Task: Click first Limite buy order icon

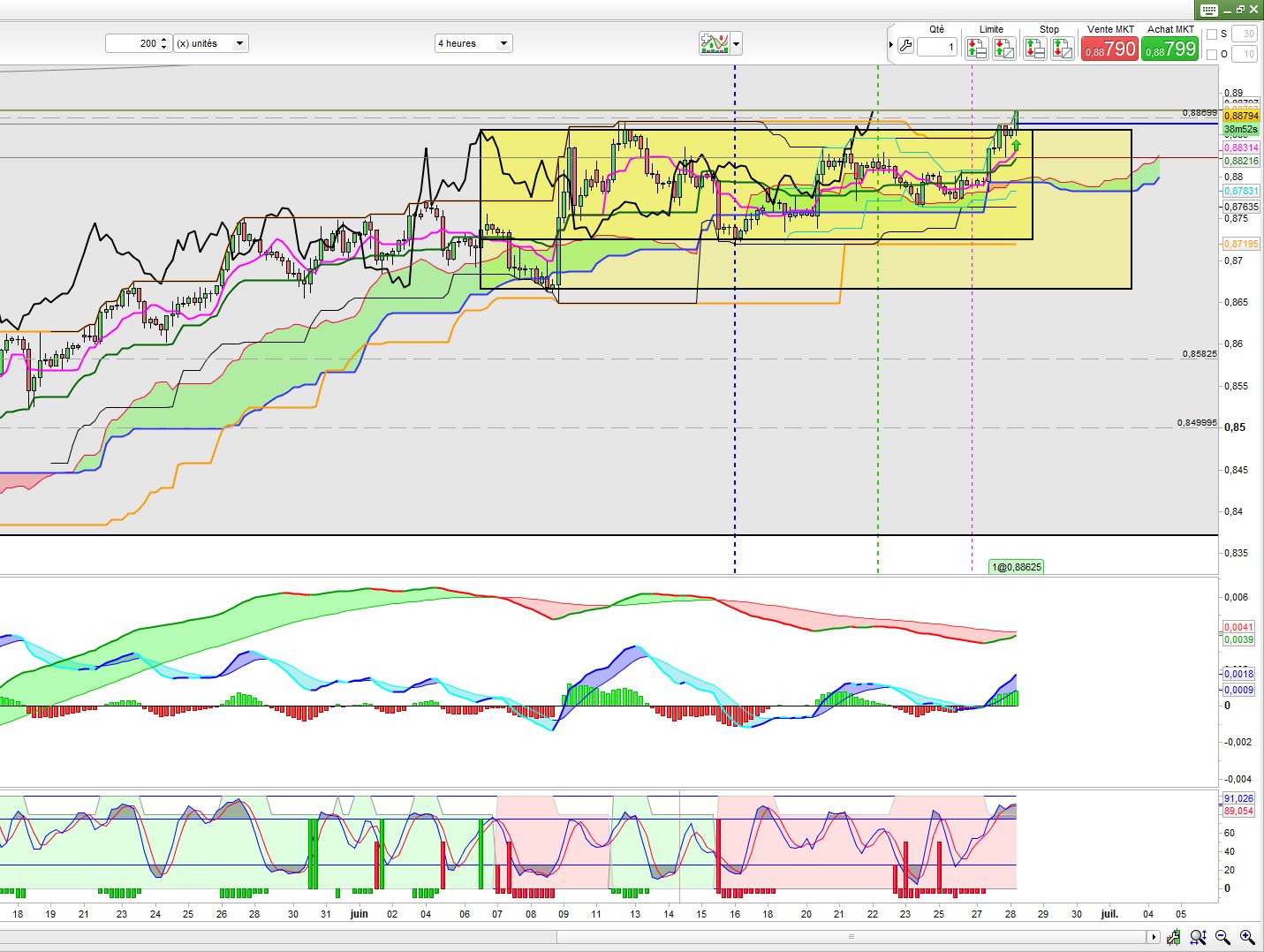Action: point(977,49)
